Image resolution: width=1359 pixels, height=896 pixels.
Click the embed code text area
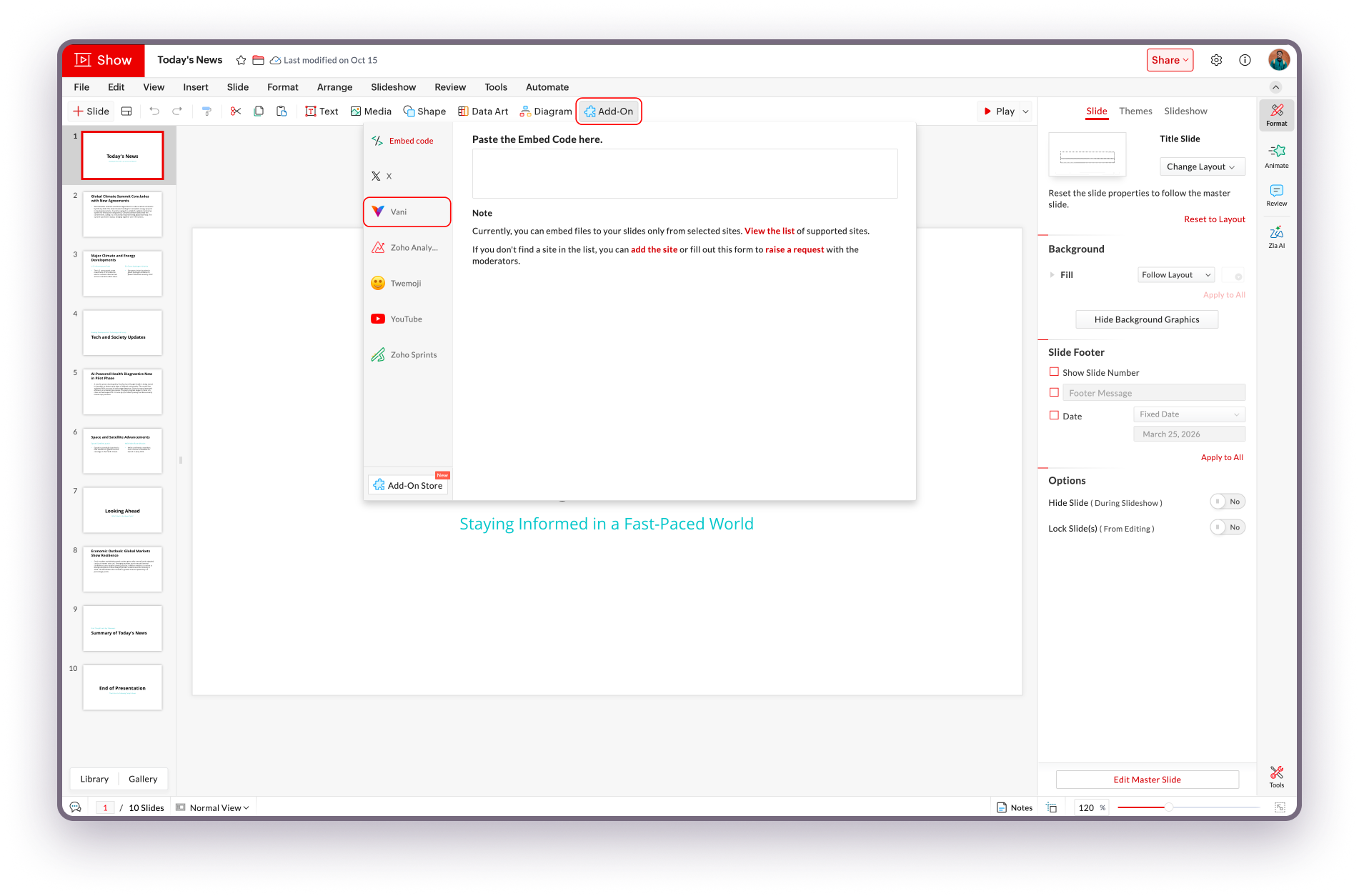[x=685, y=174]
